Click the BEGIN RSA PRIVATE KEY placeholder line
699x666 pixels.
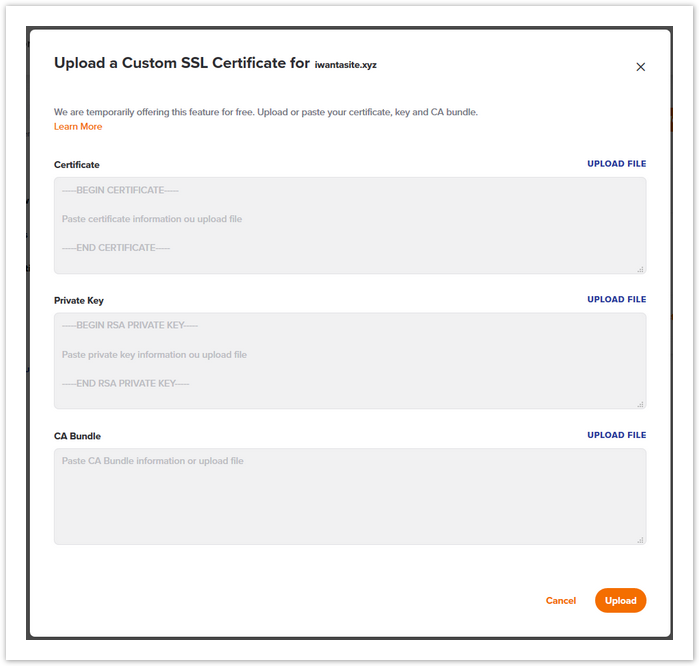(x=130, y=325)
